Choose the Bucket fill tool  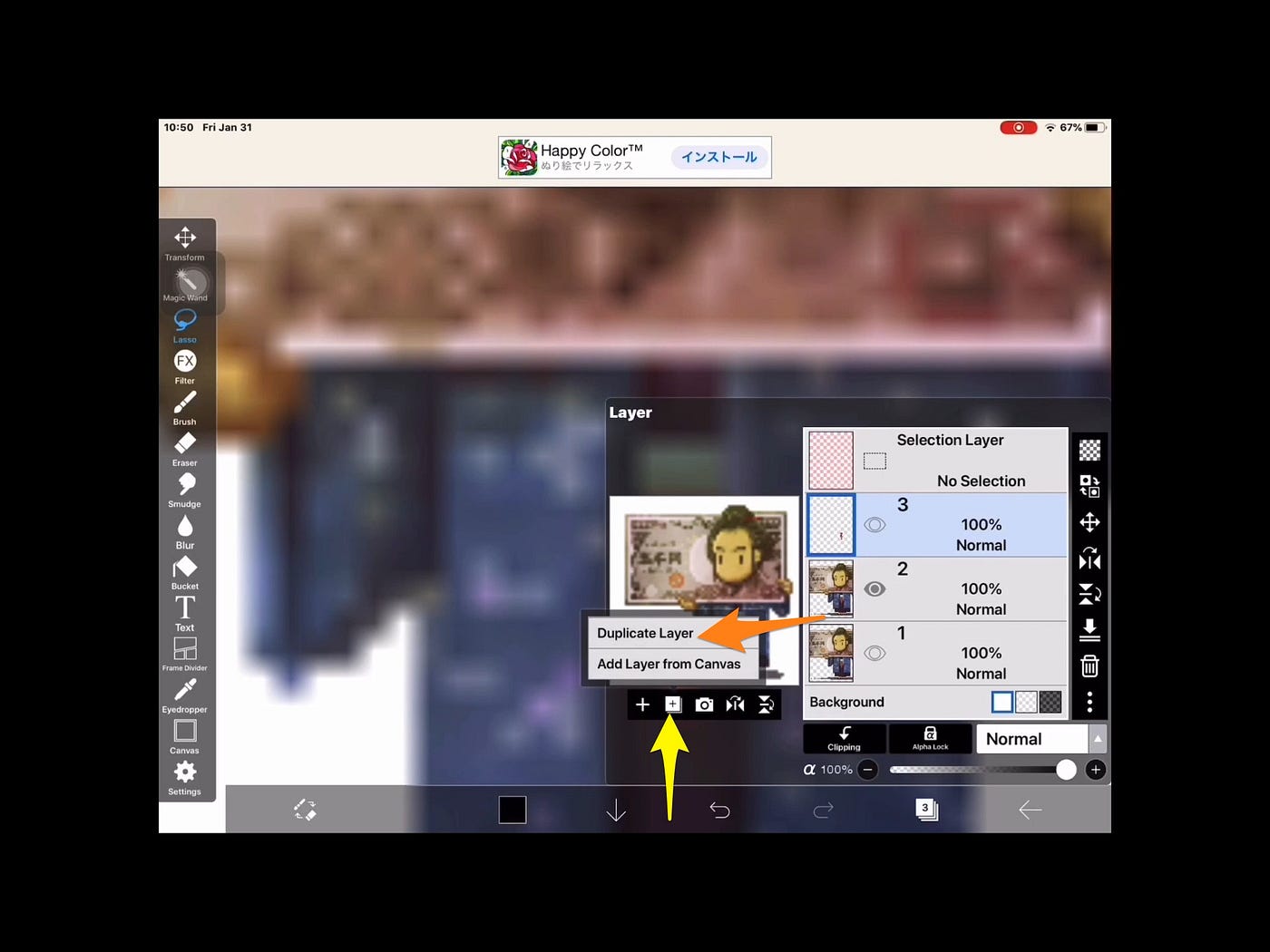pos(185,572)
